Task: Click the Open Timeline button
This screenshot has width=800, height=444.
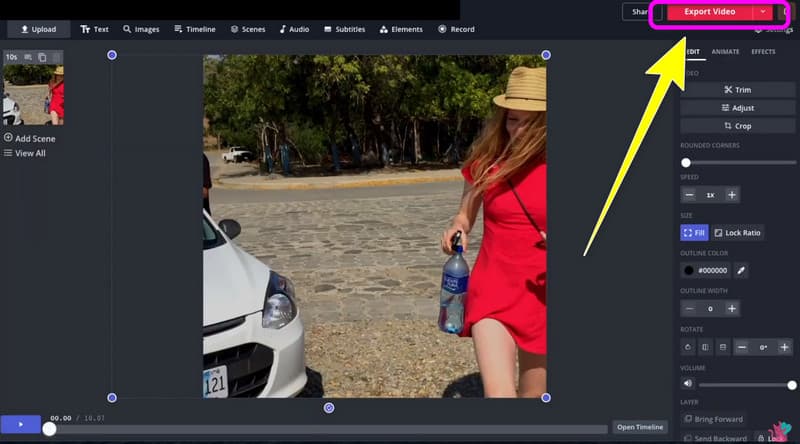Action: click(639, 427)
